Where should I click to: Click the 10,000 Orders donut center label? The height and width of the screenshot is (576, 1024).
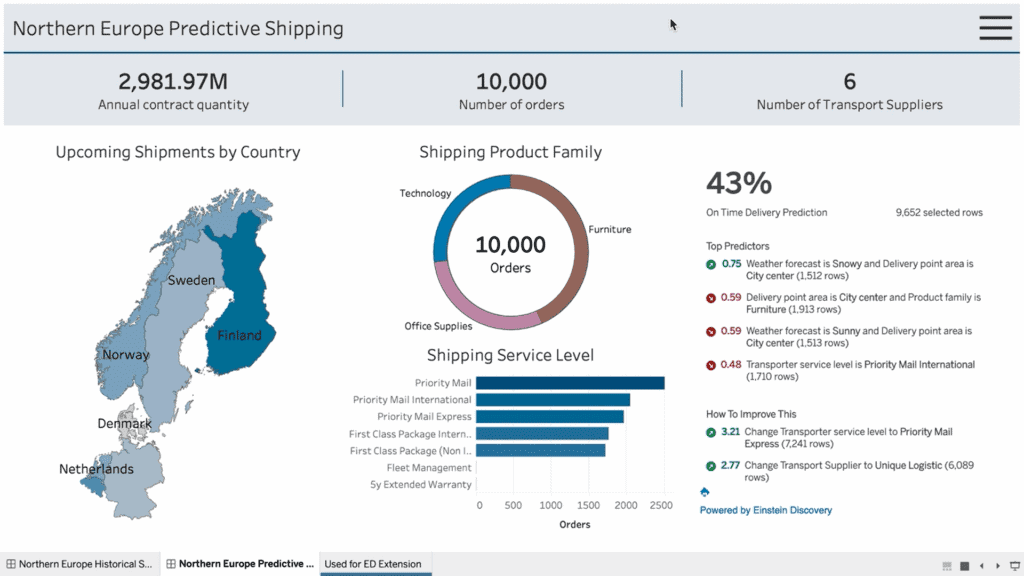tap(511, 254)
